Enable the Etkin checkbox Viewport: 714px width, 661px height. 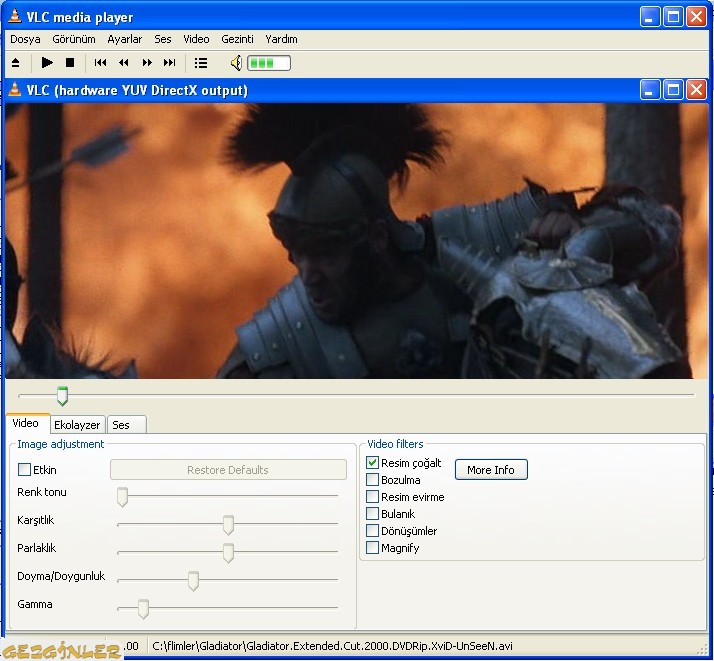tap(24, 469)
